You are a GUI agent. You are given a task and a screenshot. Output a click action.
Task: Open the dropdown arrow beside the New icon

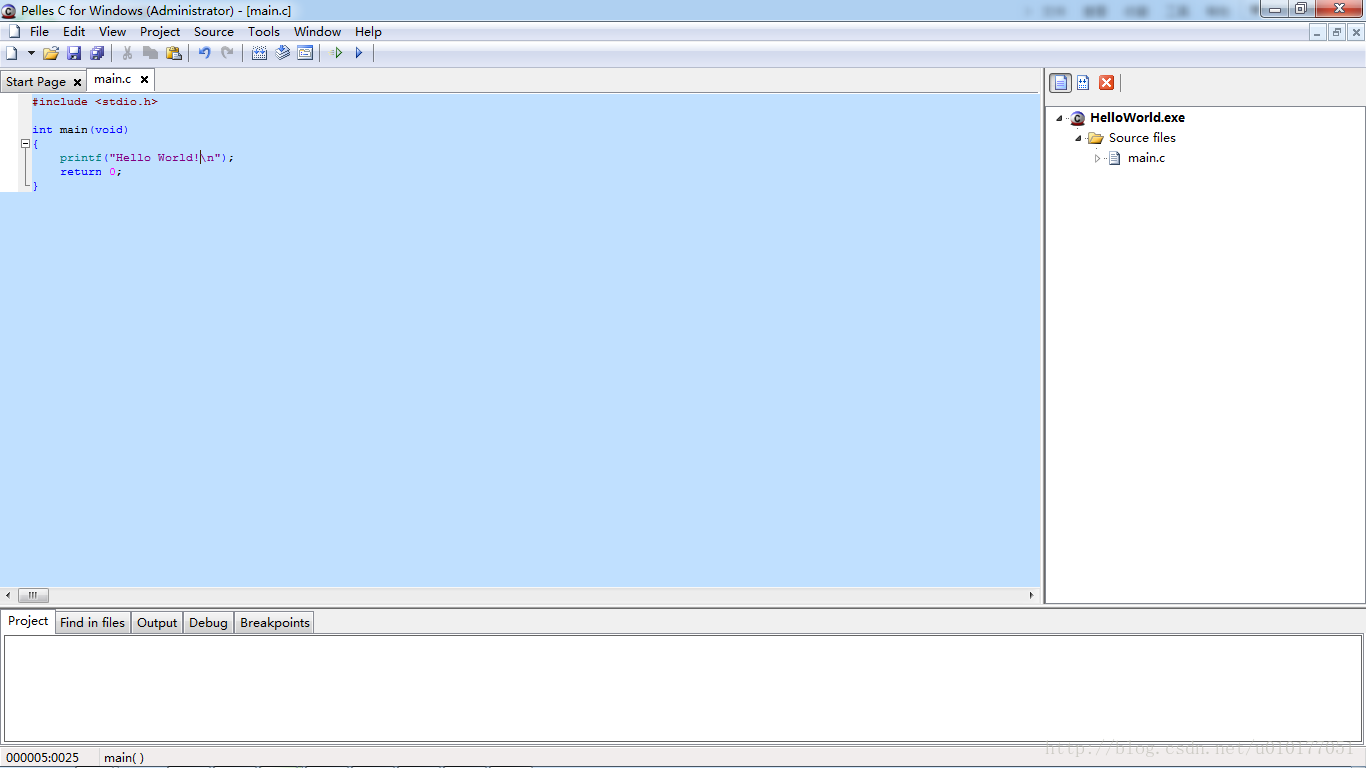(31, 53)
